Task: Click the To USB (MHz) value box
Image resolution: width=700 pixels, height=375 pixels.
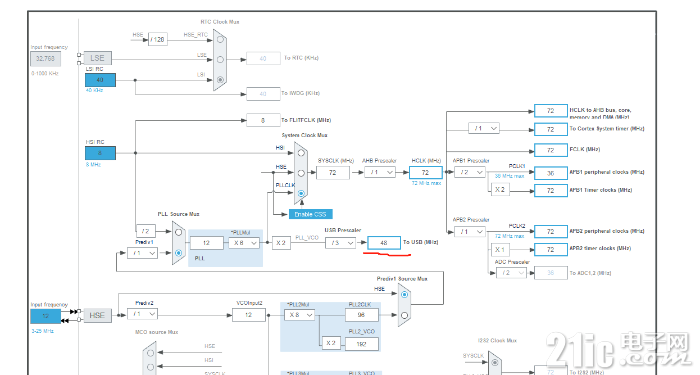Action: [x=384, y=243]
